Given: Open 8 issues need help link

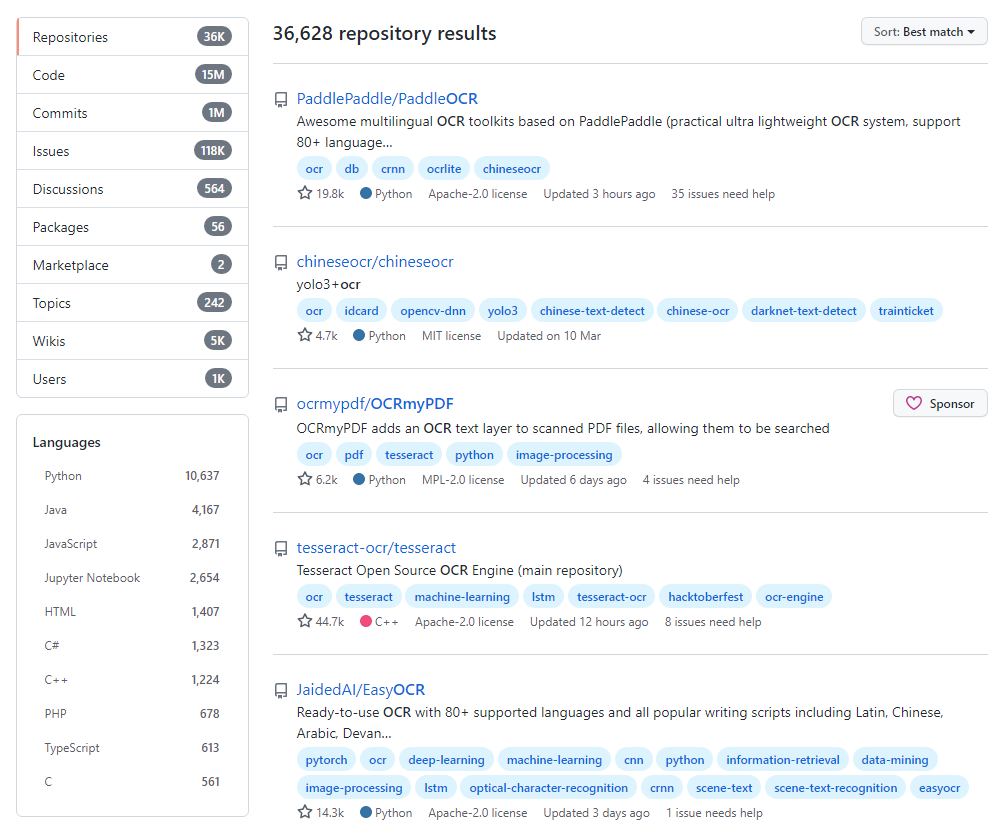Looking at the screenshot, I should [x=712, y=622].
